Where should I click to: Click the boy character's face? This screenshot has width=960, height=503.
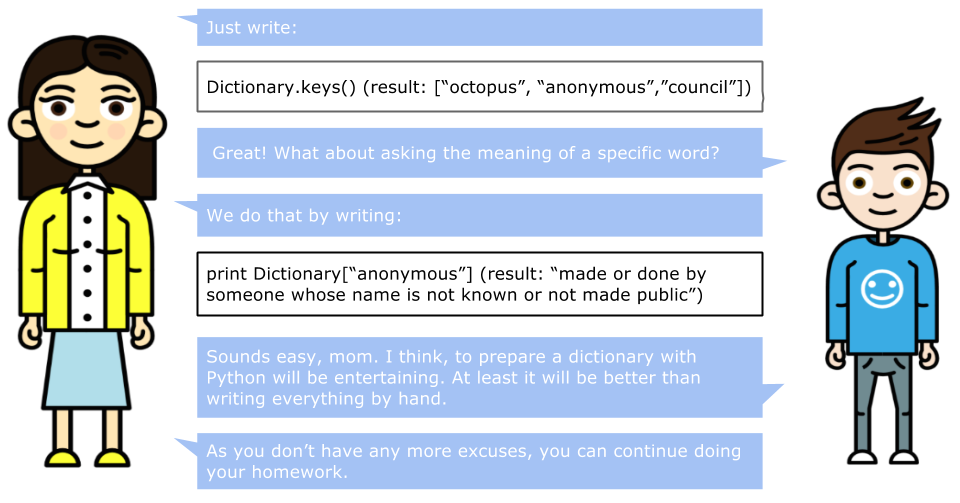882,187
